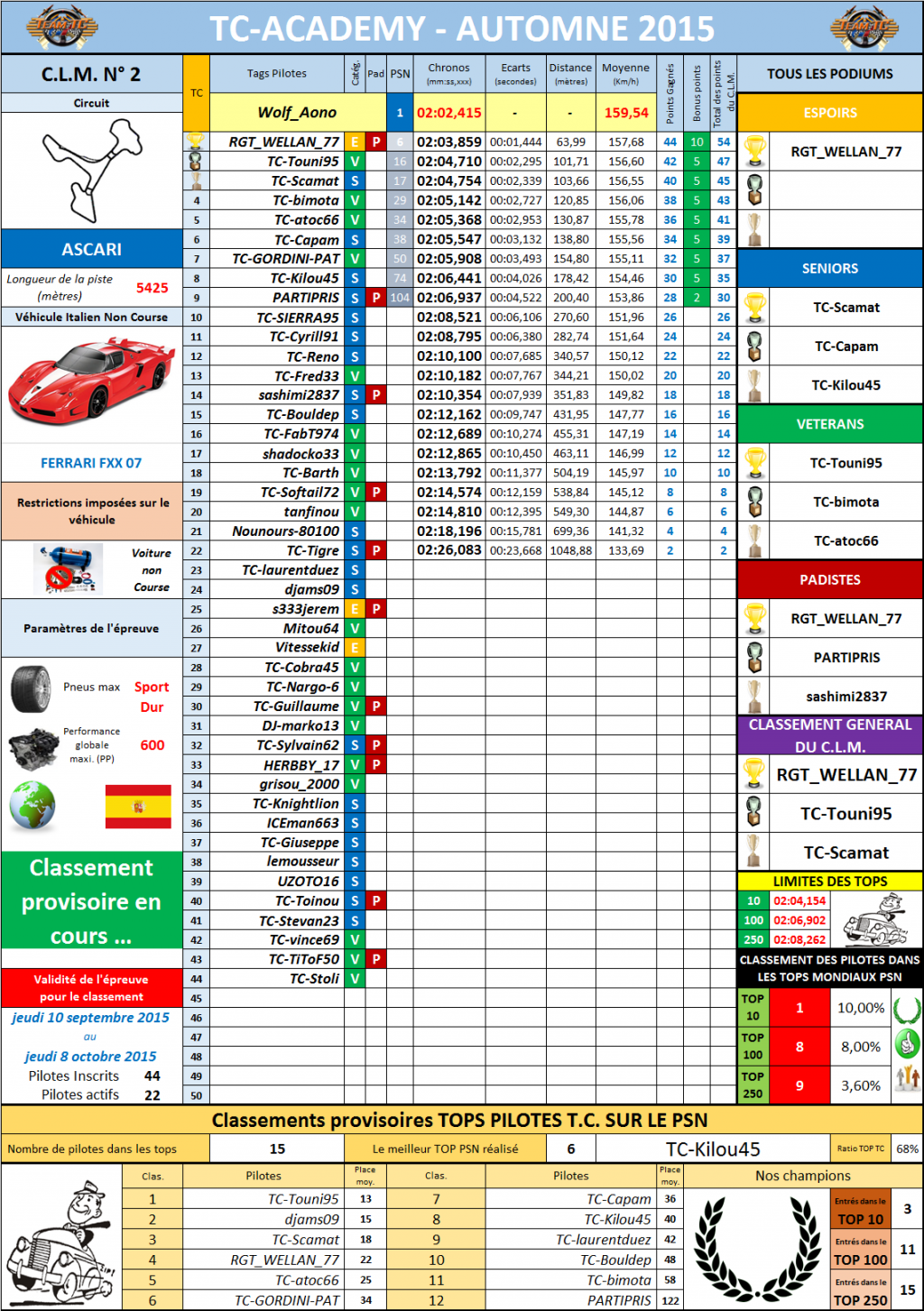Click the vintage car cartoon in Limites des Tops
924x1311 pixels.
(x=875, y=919)
